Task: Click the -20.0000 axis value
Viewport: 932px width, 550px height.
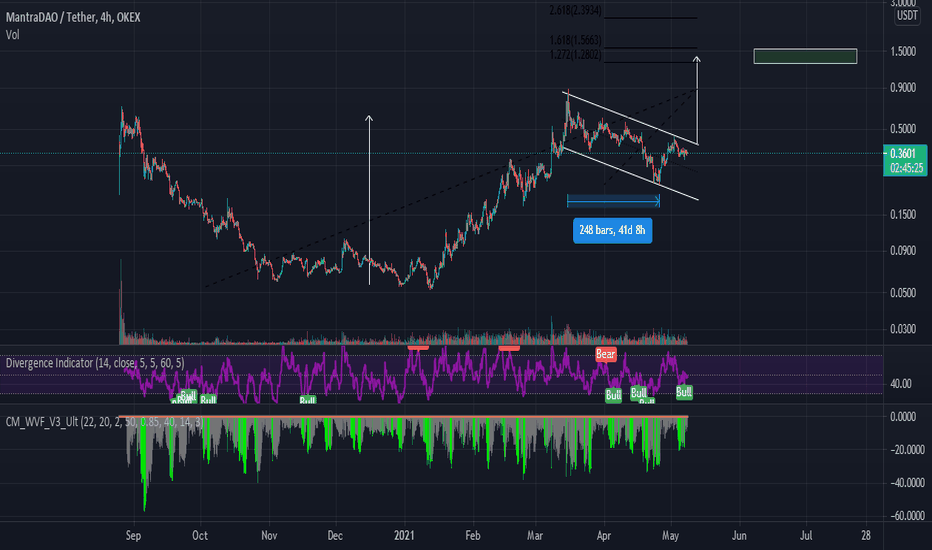Action: click(x=906, y=450)
